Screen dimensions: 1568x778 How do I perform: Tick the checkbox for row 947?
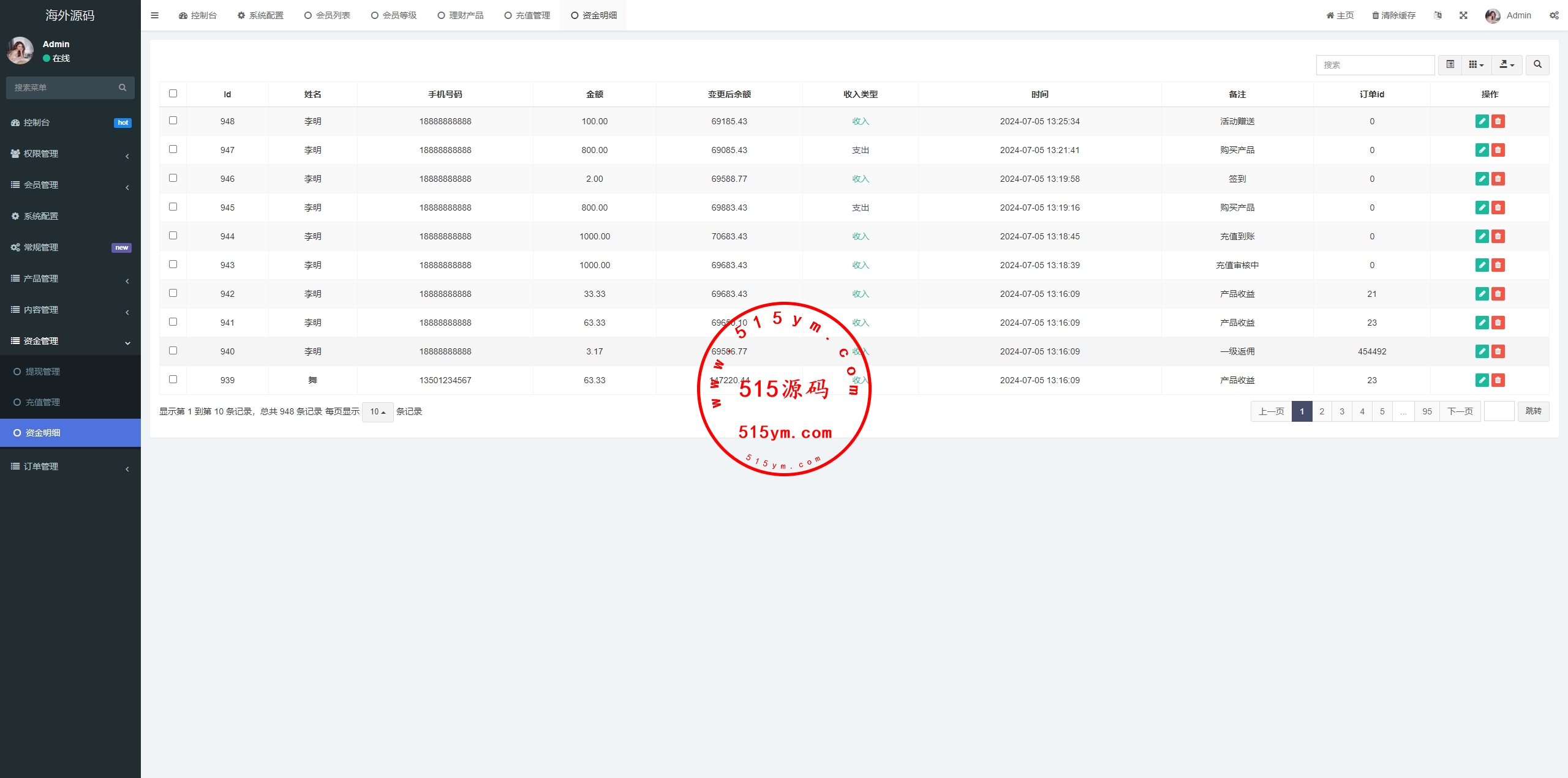pyautogui.click(x=173, y=149)
